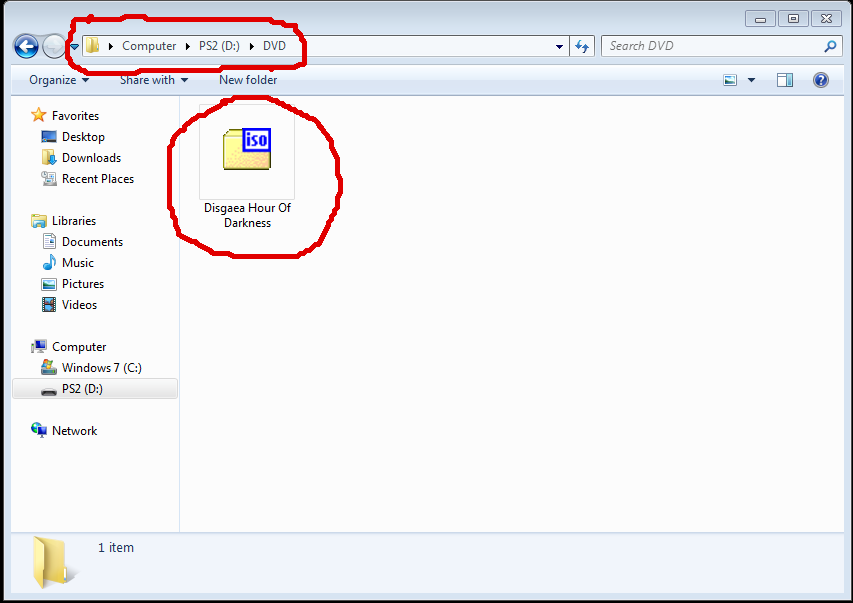The height and width of the screenshot is (603, 853).
Task: Open the Organize menu
Action: [58, 80]
